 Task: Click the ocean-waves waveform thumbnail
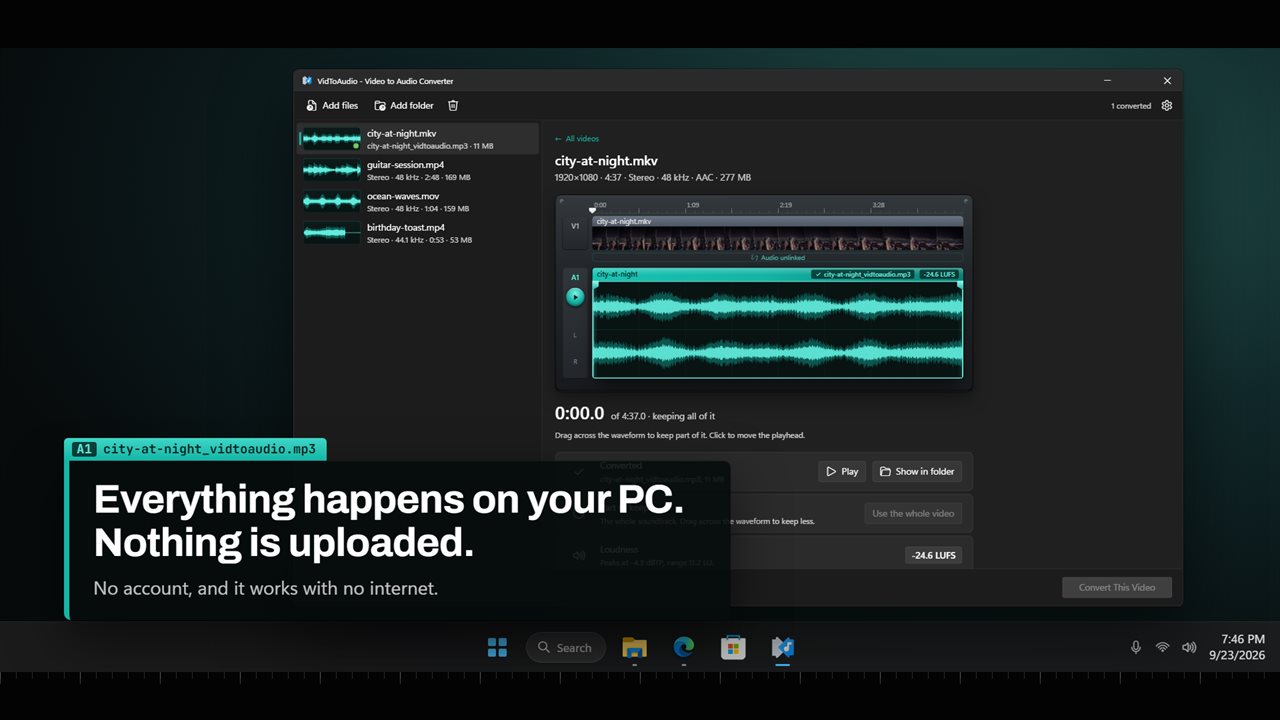[331, 201]
